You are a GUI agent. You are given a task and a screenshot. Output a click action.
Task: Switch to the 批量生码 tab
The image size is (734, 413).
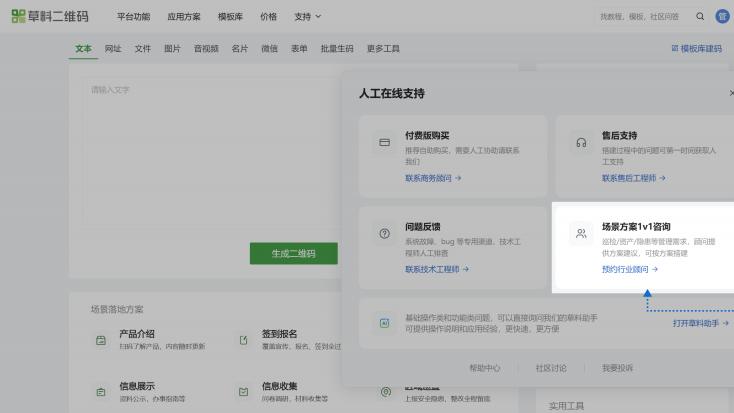pos(337,49)
